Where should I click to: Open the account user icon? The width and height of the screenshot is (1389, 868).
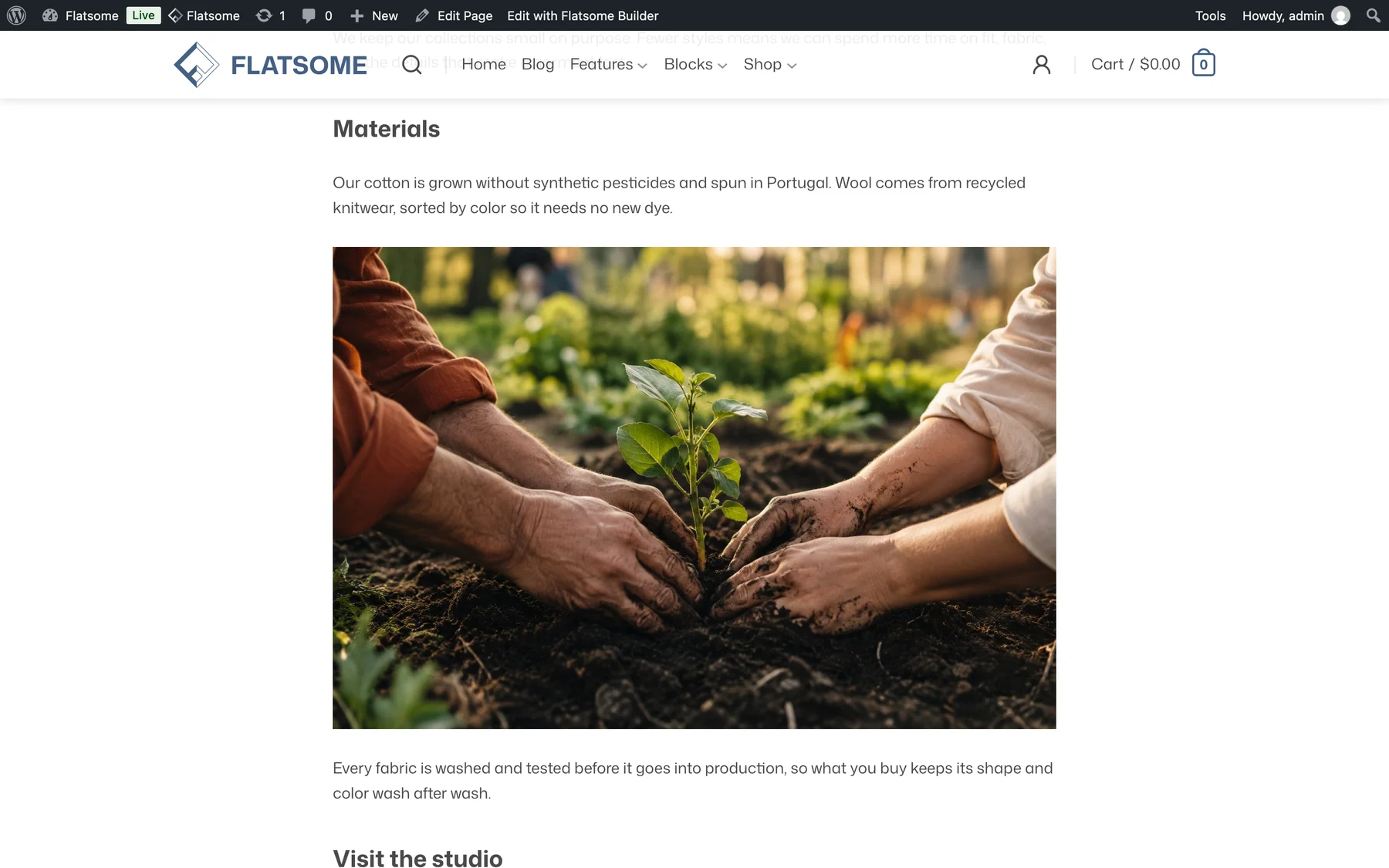click(1042, 65)
